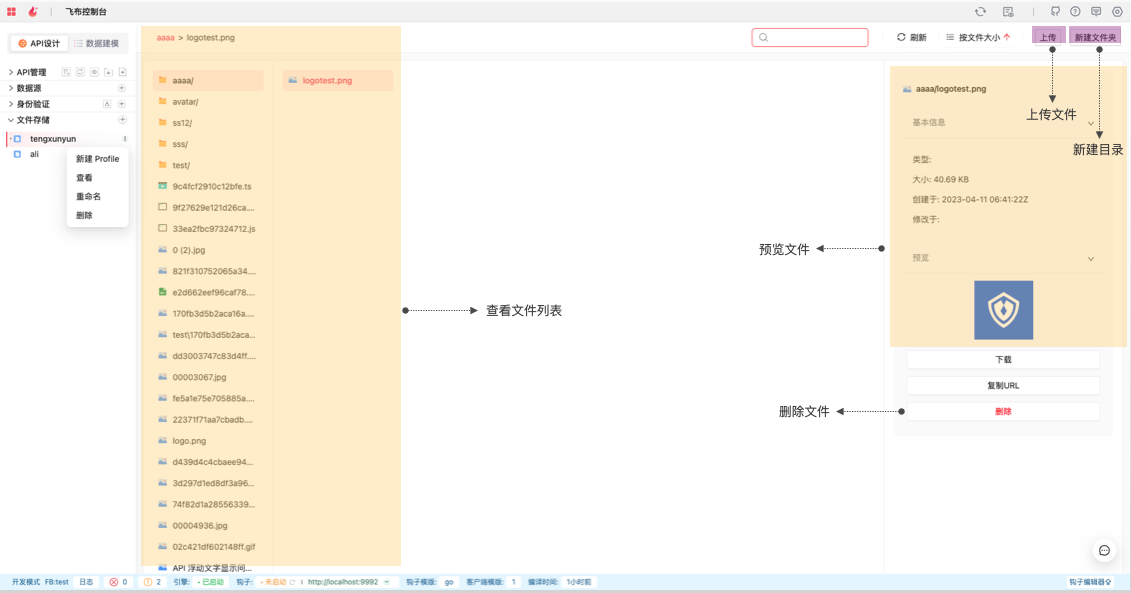Click the 复制URL button
This screenshot has width=1131, height=593.
[1003, 386]
